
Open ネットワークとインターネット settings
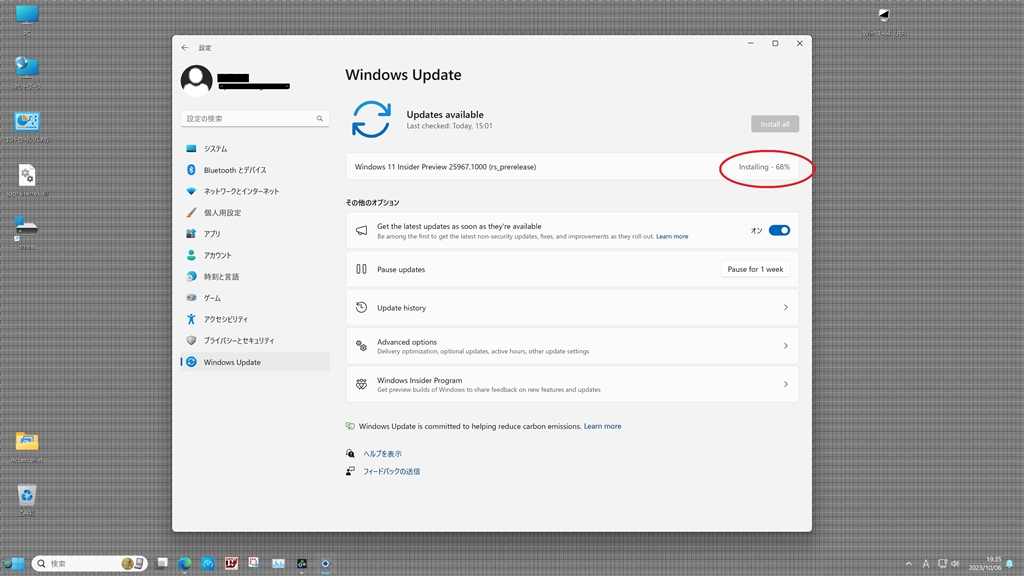[x=255, y=191]
